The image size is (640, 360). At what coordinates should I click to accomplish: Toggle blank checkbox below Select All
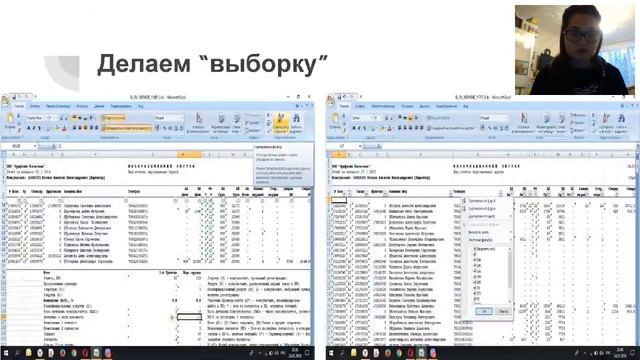(x=475, y=254)
